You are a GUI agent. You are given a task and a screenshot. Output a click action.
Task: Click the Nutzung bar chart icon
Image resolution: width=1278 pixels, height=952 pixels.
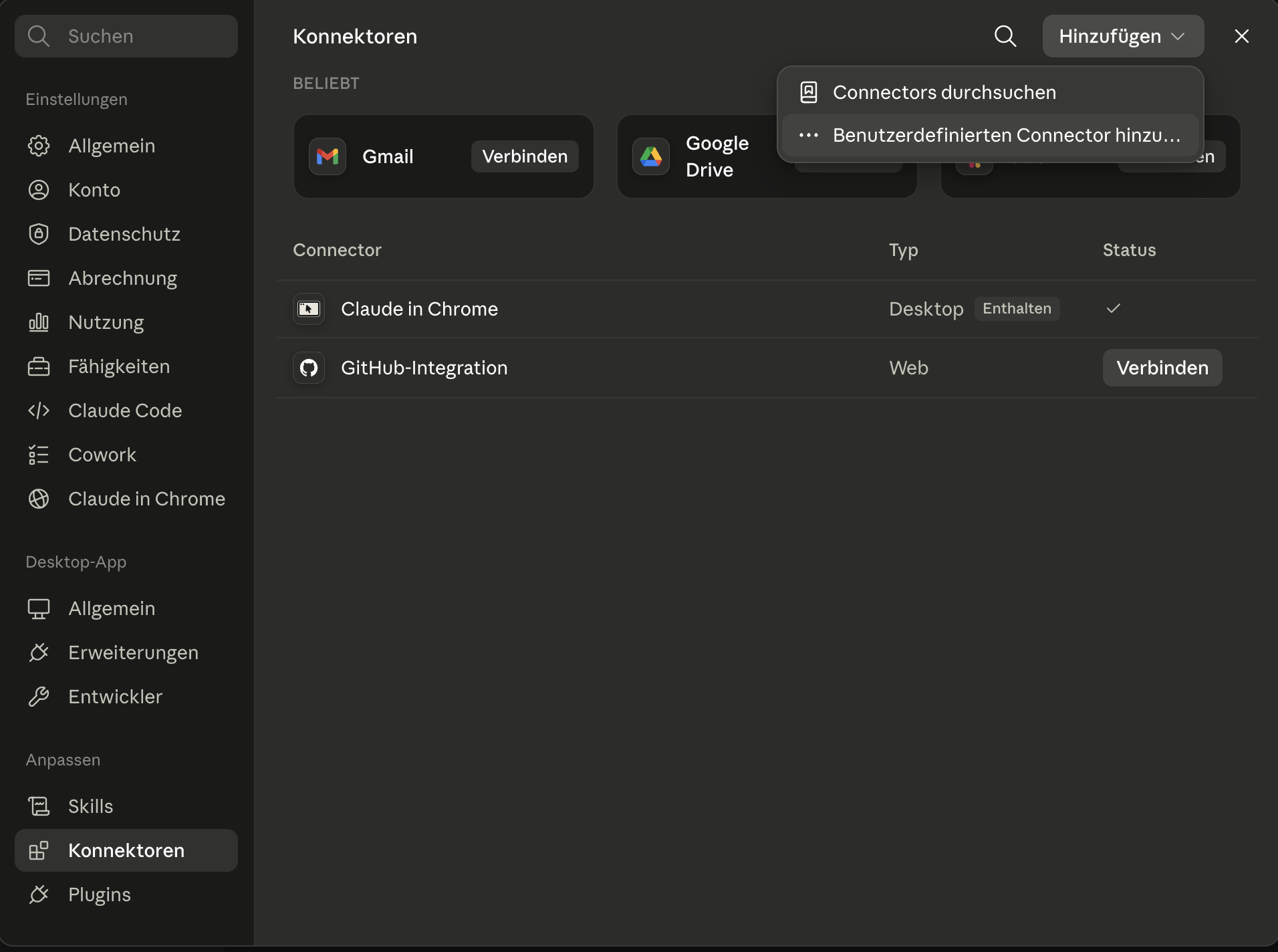click(39, 322)
